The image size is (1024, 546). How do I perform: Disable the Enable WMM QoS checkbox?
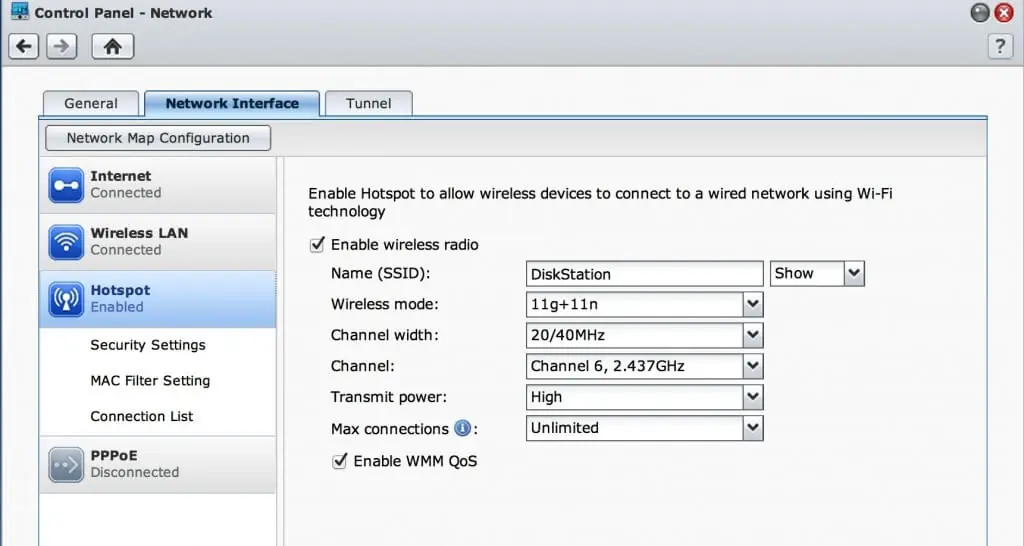340,461
